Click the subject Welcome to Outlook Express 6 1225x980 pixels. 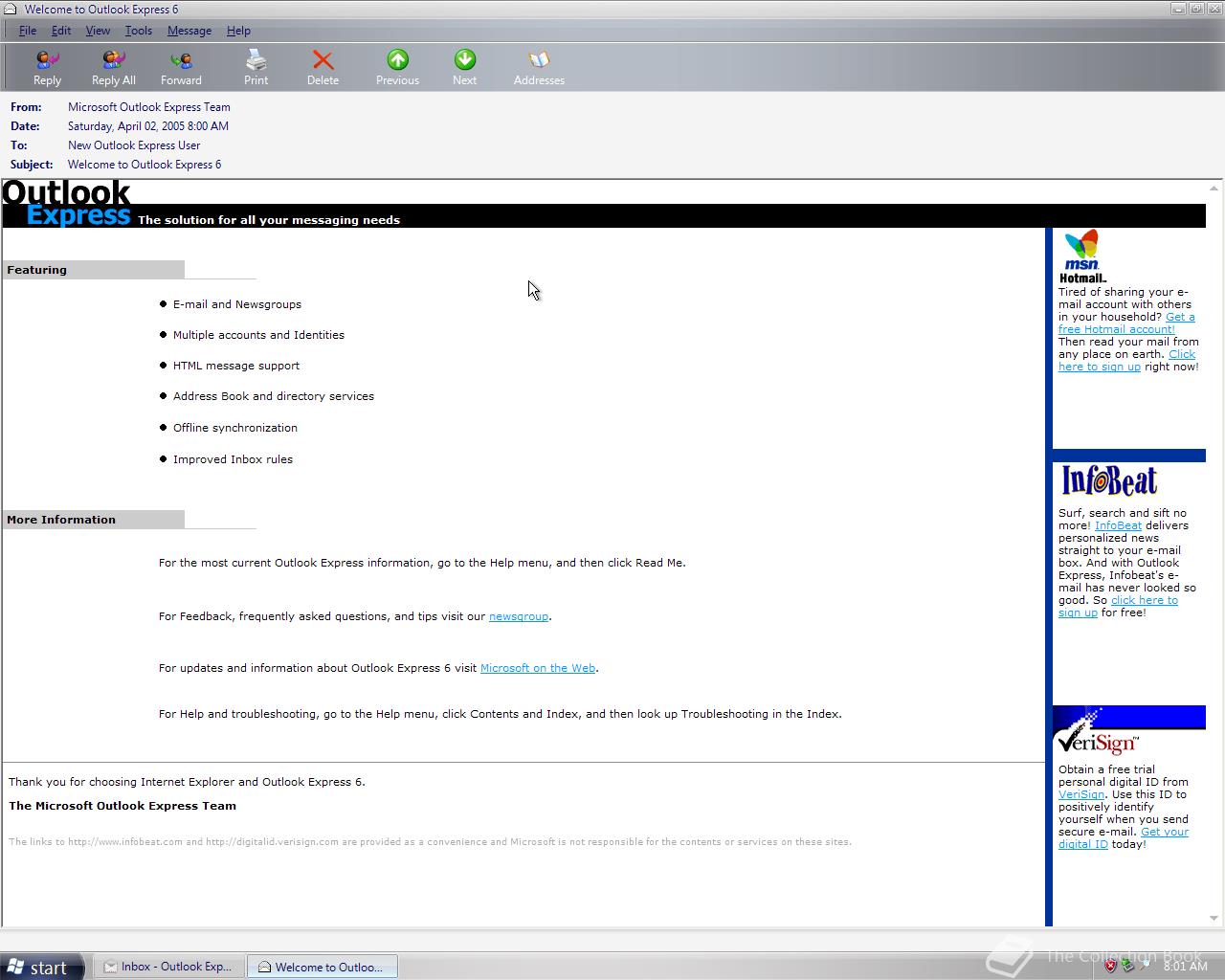[145, 165]
